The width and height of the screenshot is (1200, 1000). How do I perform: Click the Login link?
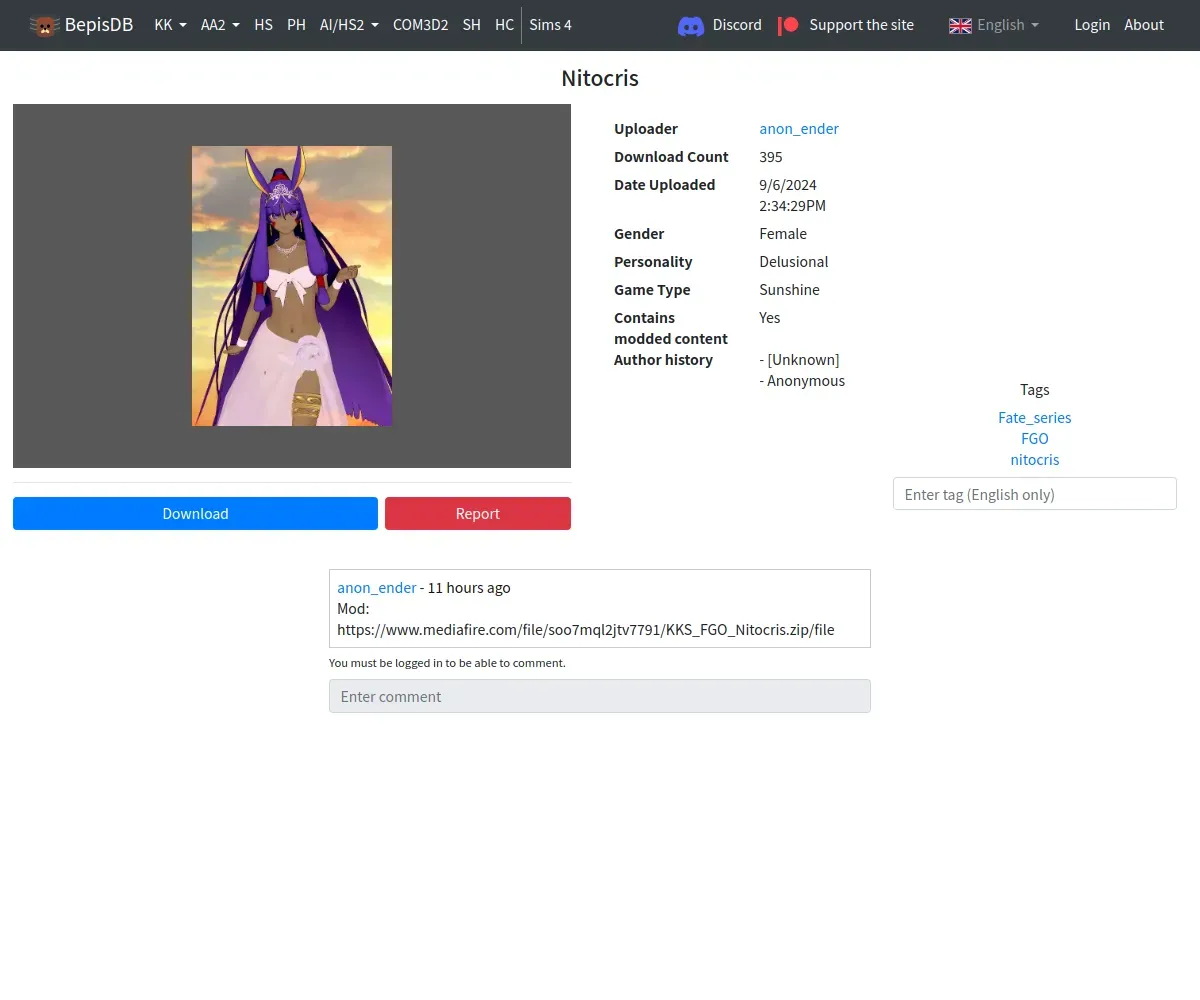pos(1092,25)
